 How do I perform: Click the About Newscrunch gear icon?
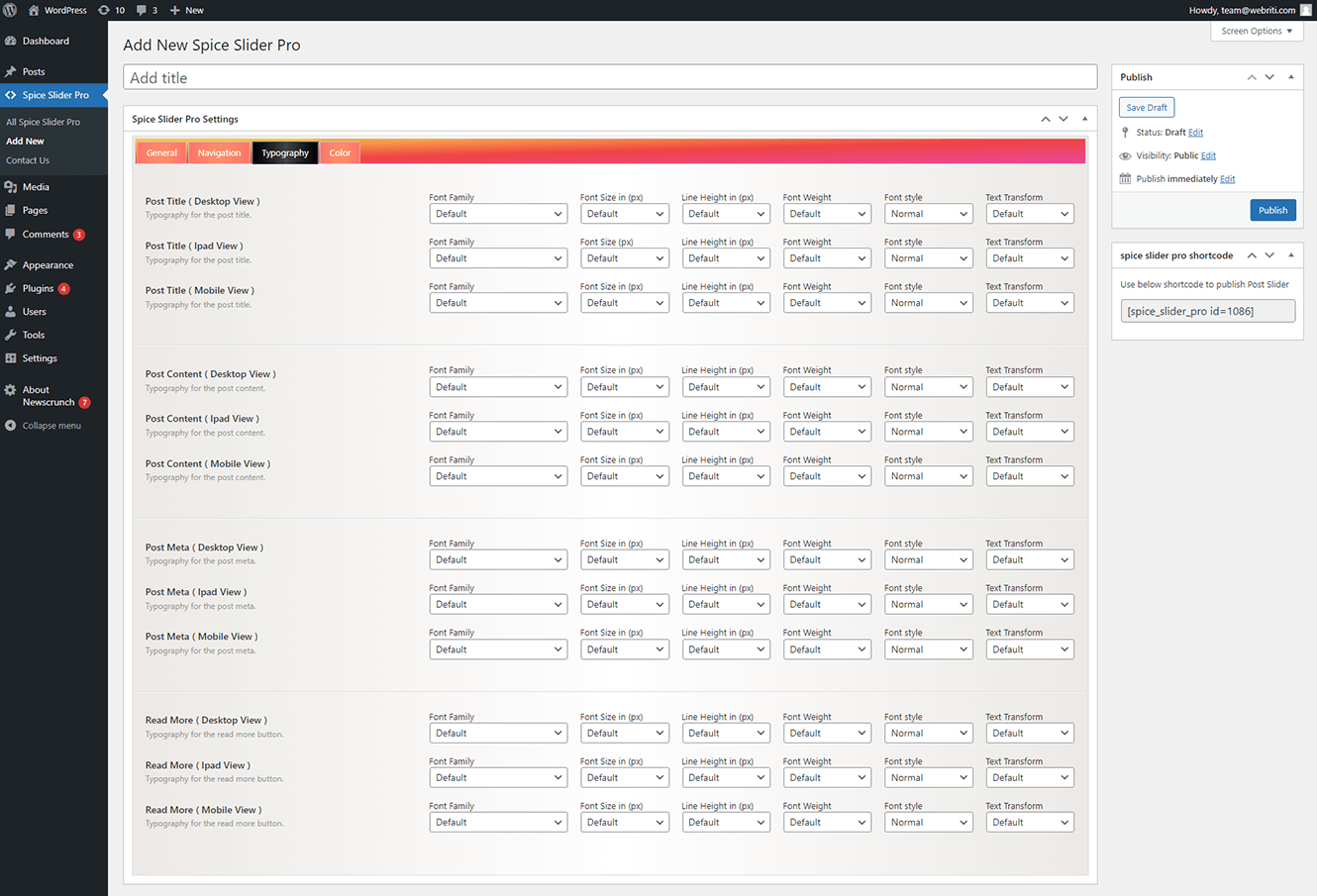point(11,390)
